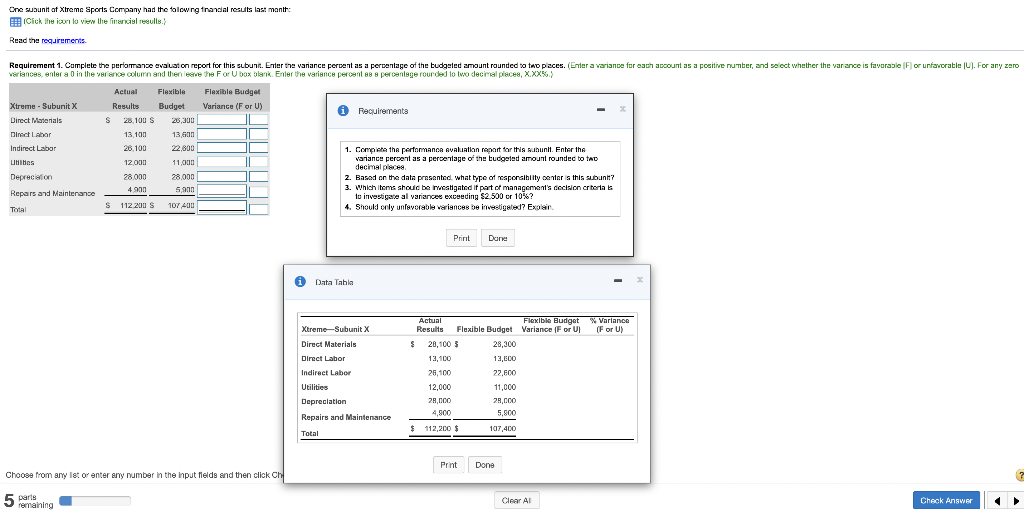Focus the Depreciation variance input
Screen dimensions: 1024x517
point(222,176)
